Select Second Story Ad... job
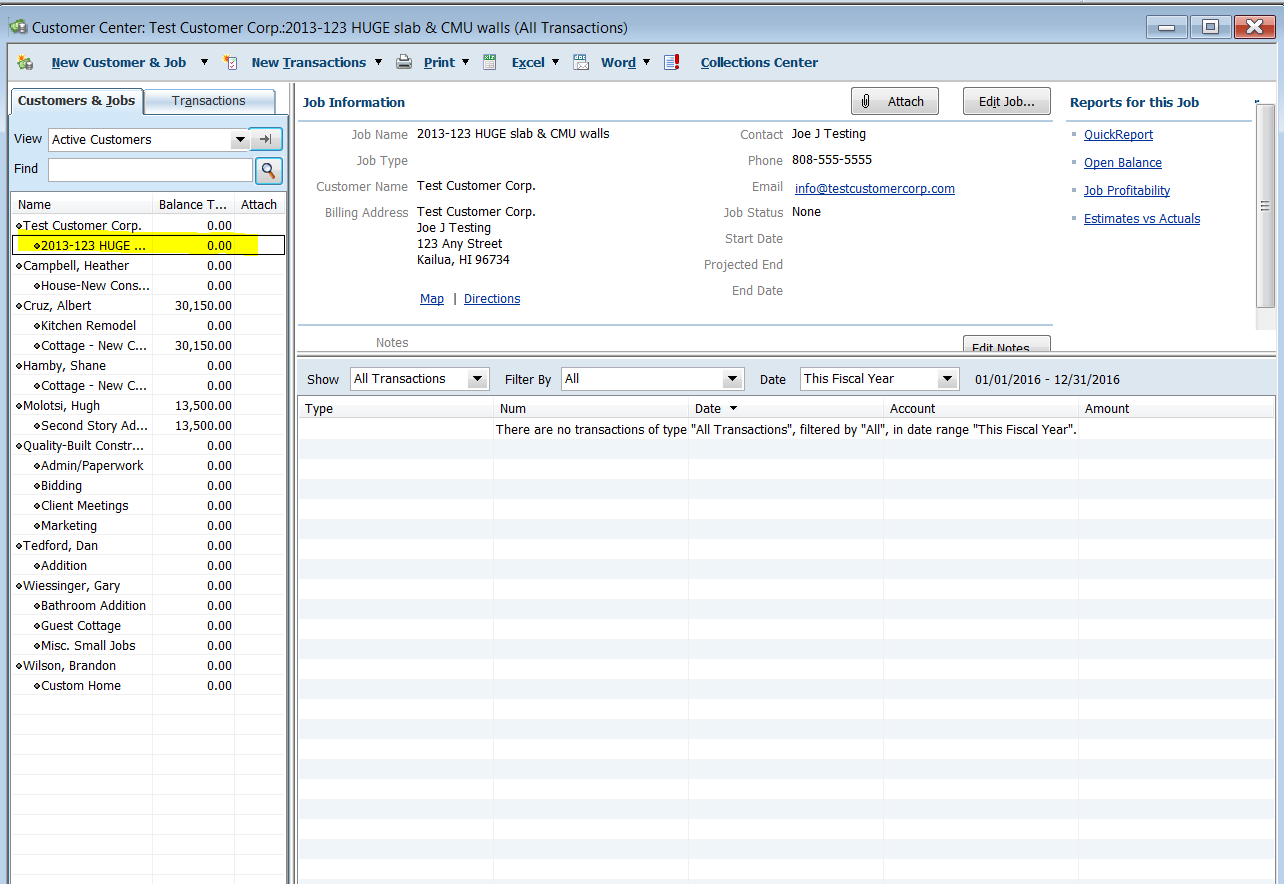 click(x=94, y=426)
